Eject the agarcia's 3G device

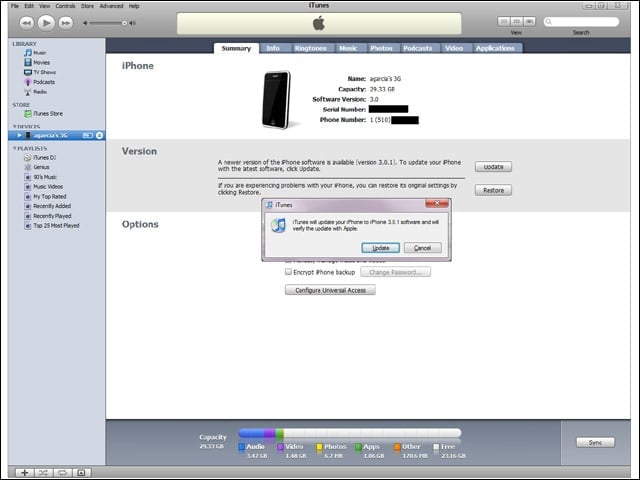click(99, 136)
